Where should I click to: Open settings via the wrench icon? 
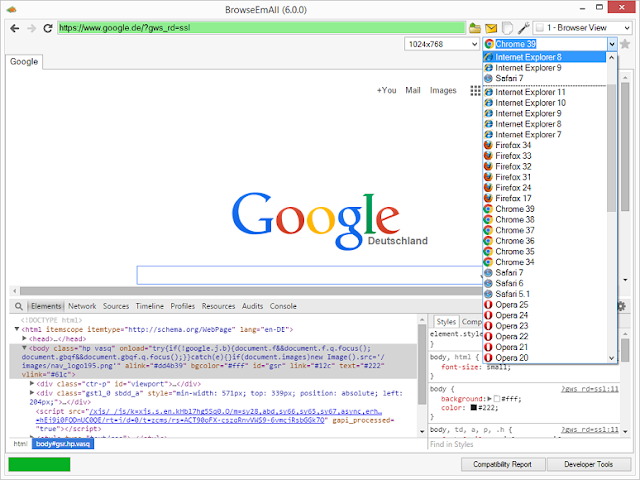pos(523,28)
